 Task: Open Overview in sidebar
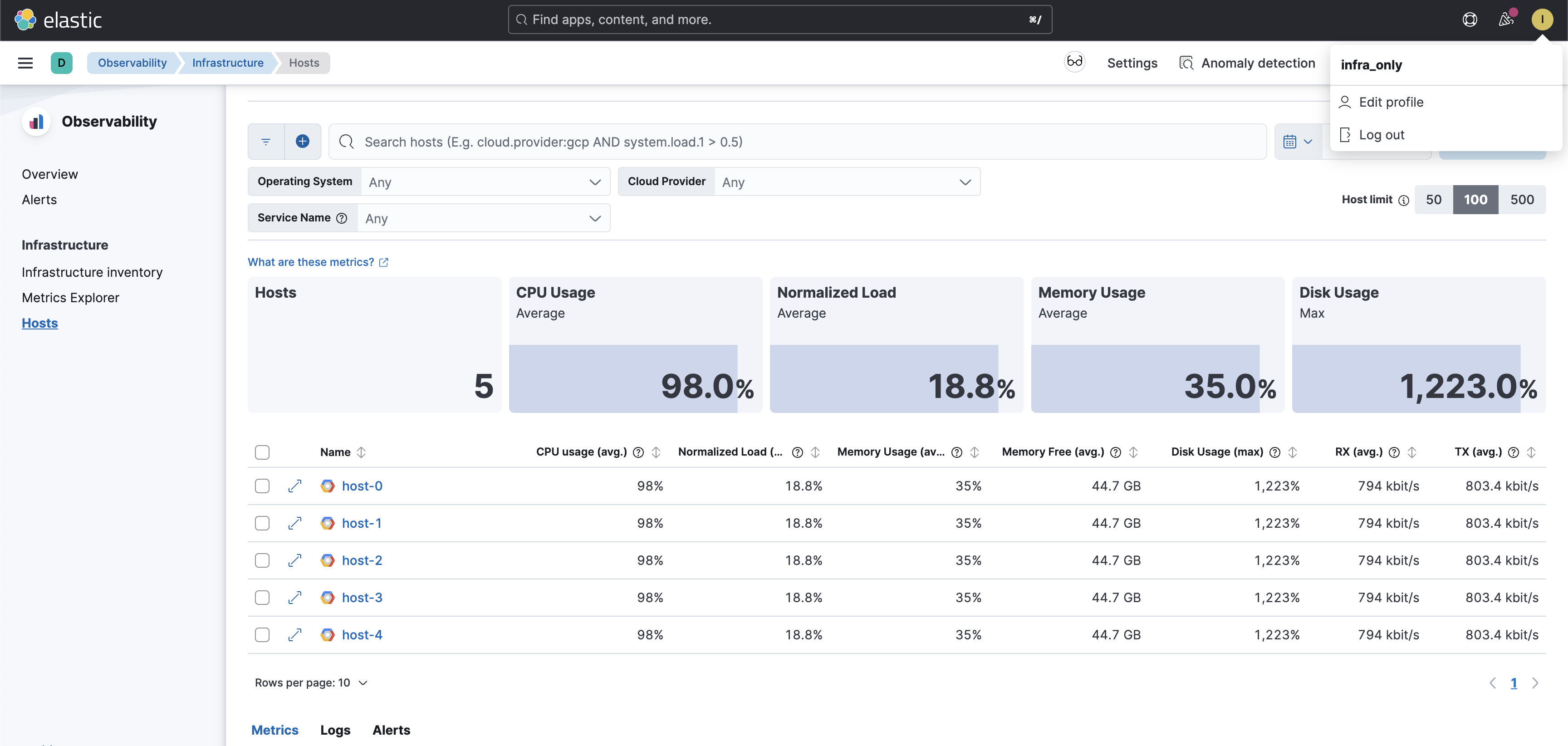(50, 174)
